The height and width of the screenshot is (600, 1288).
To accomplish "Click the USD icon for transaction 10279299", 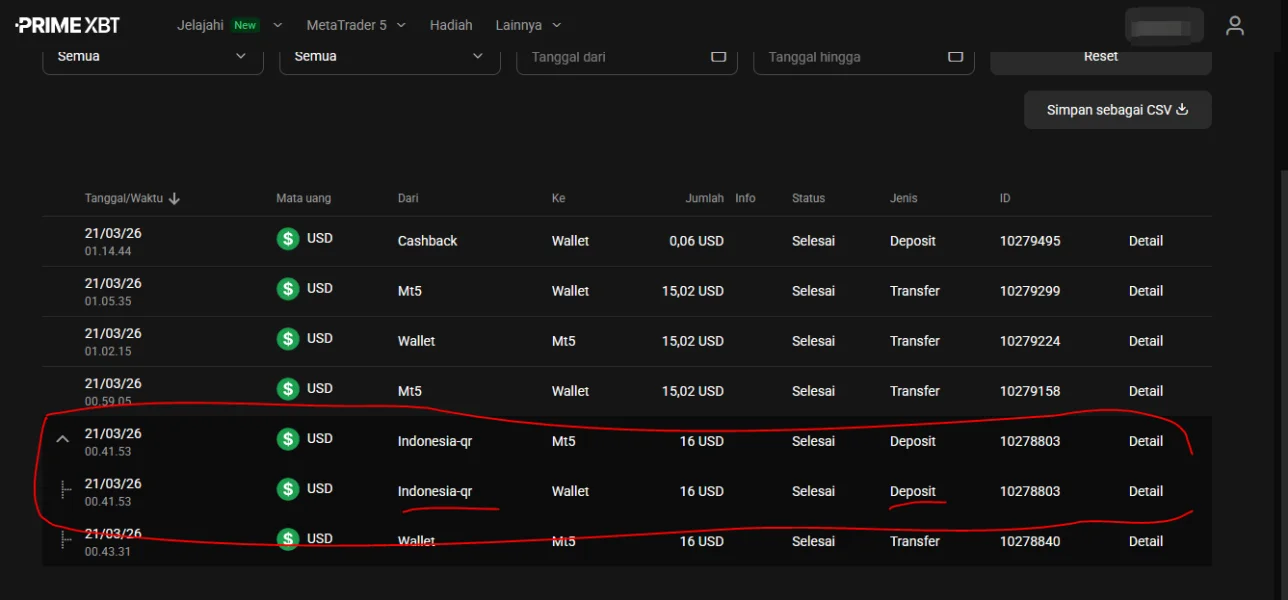I will click(288, 290).
